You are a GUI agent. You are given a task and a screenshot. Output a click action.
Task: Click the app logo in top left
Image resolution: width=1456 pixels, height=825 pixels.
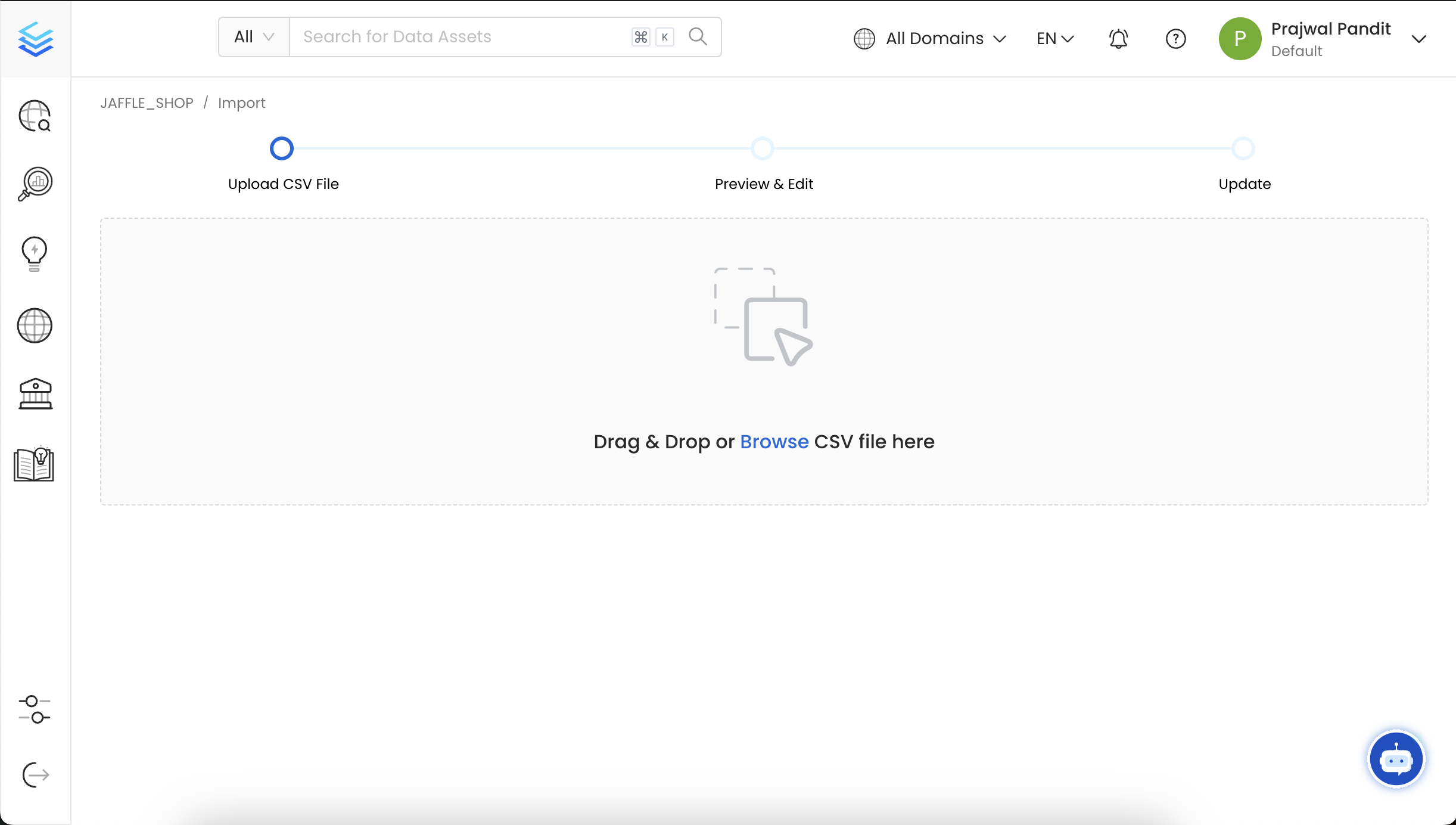35,38
